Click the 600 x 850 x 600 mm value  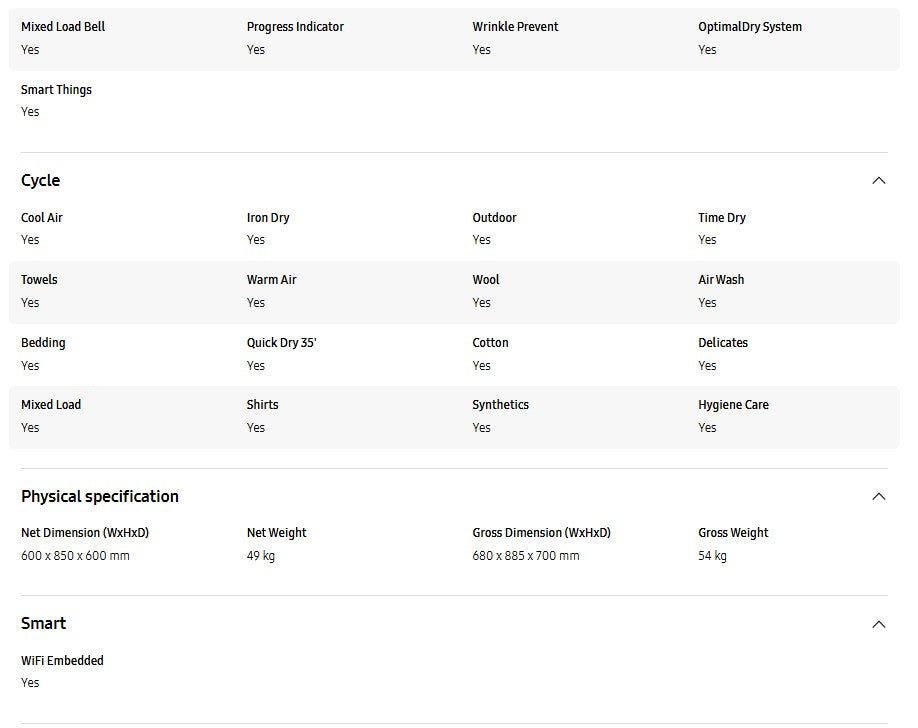click(x=75, y=556)
